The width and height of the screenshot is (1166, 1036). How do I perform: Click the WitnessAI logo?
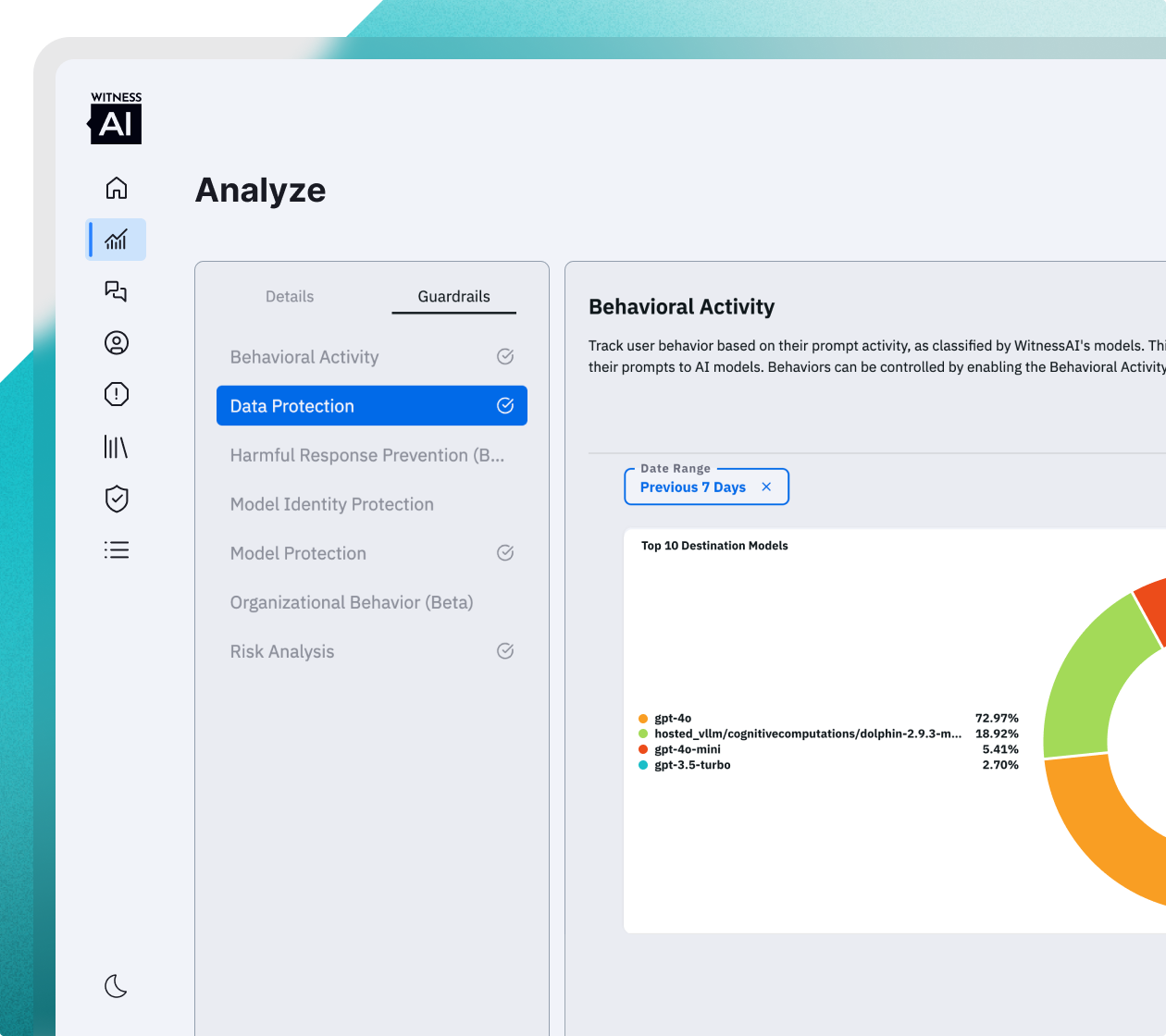tap(116, 117)
